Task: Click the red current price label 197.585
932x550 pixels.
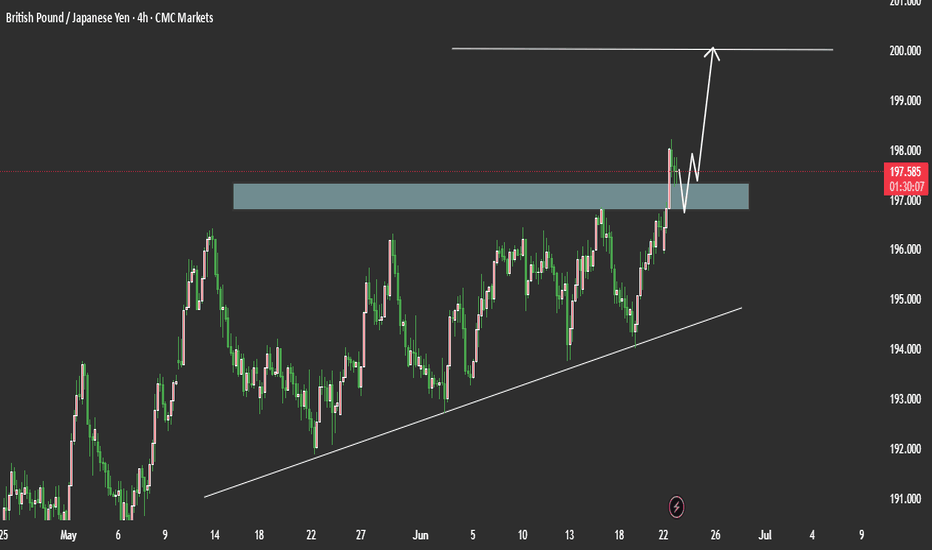Action: [x=905, y=179]
